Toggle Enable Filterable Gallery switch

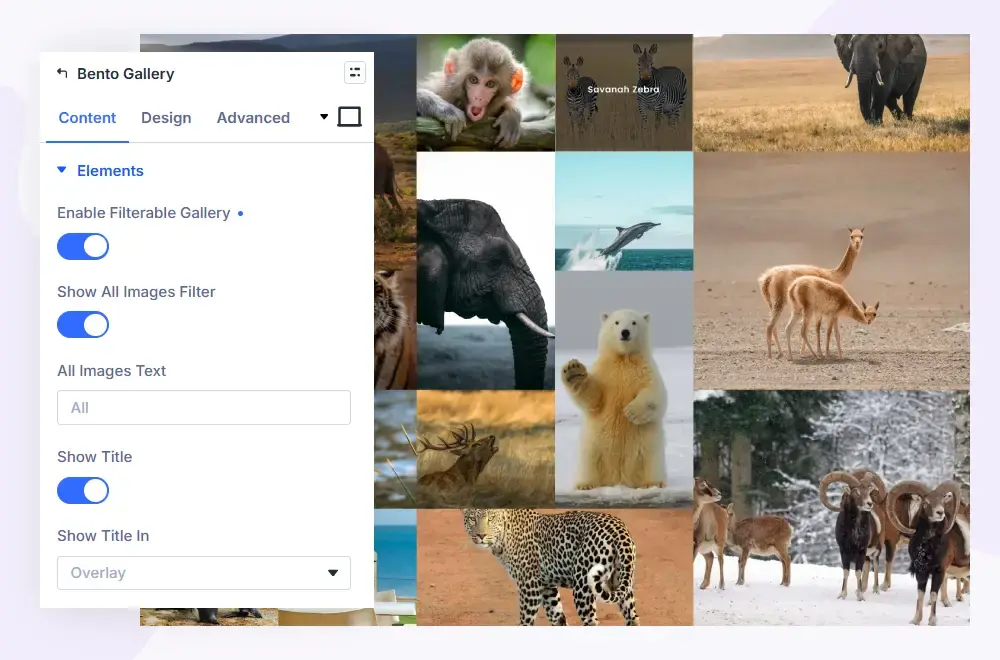point(83,247)
